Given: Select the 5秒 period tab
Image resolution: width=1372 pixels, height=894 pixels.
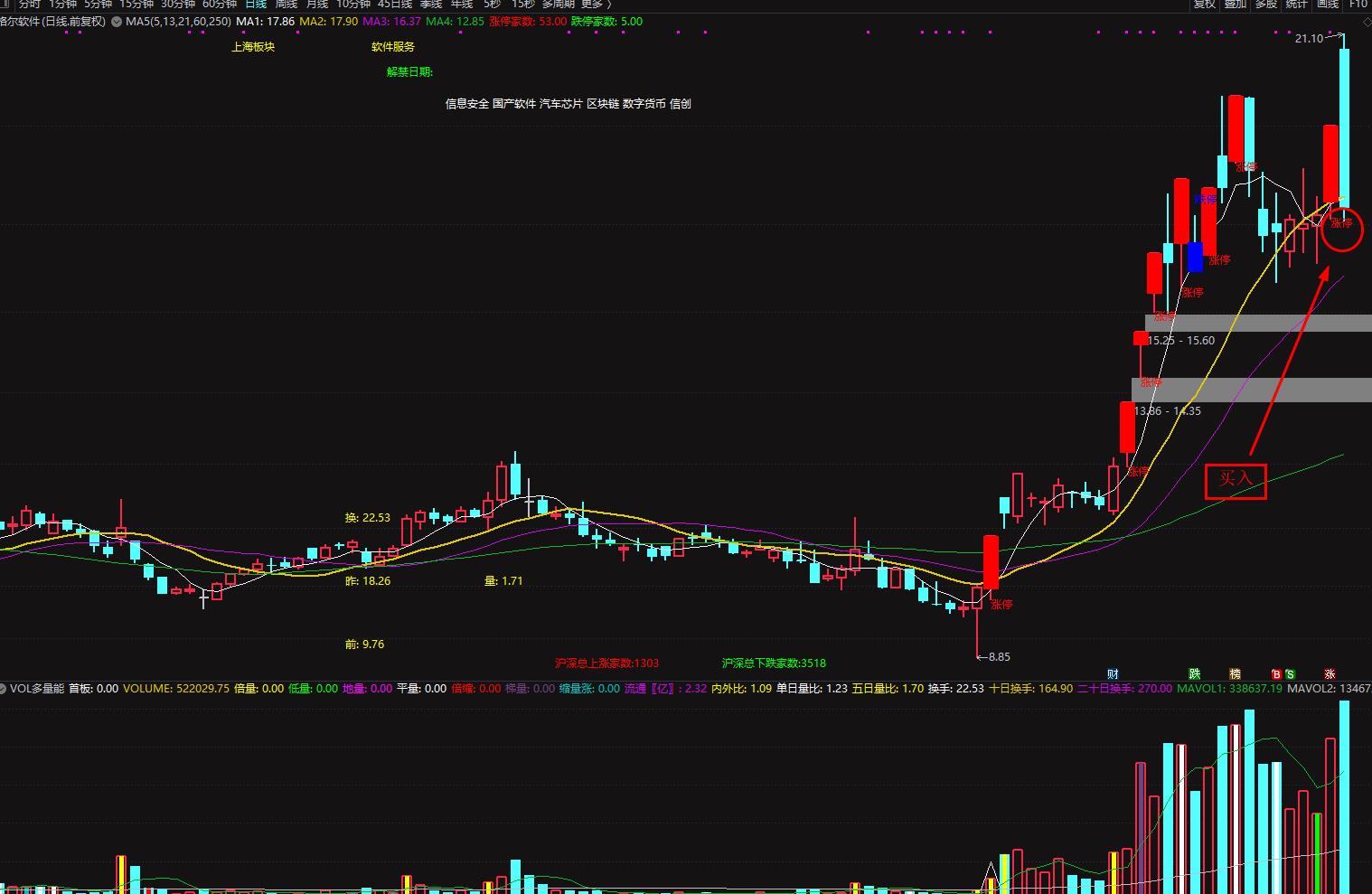Looking at the screenshot, I should [492, 4].
